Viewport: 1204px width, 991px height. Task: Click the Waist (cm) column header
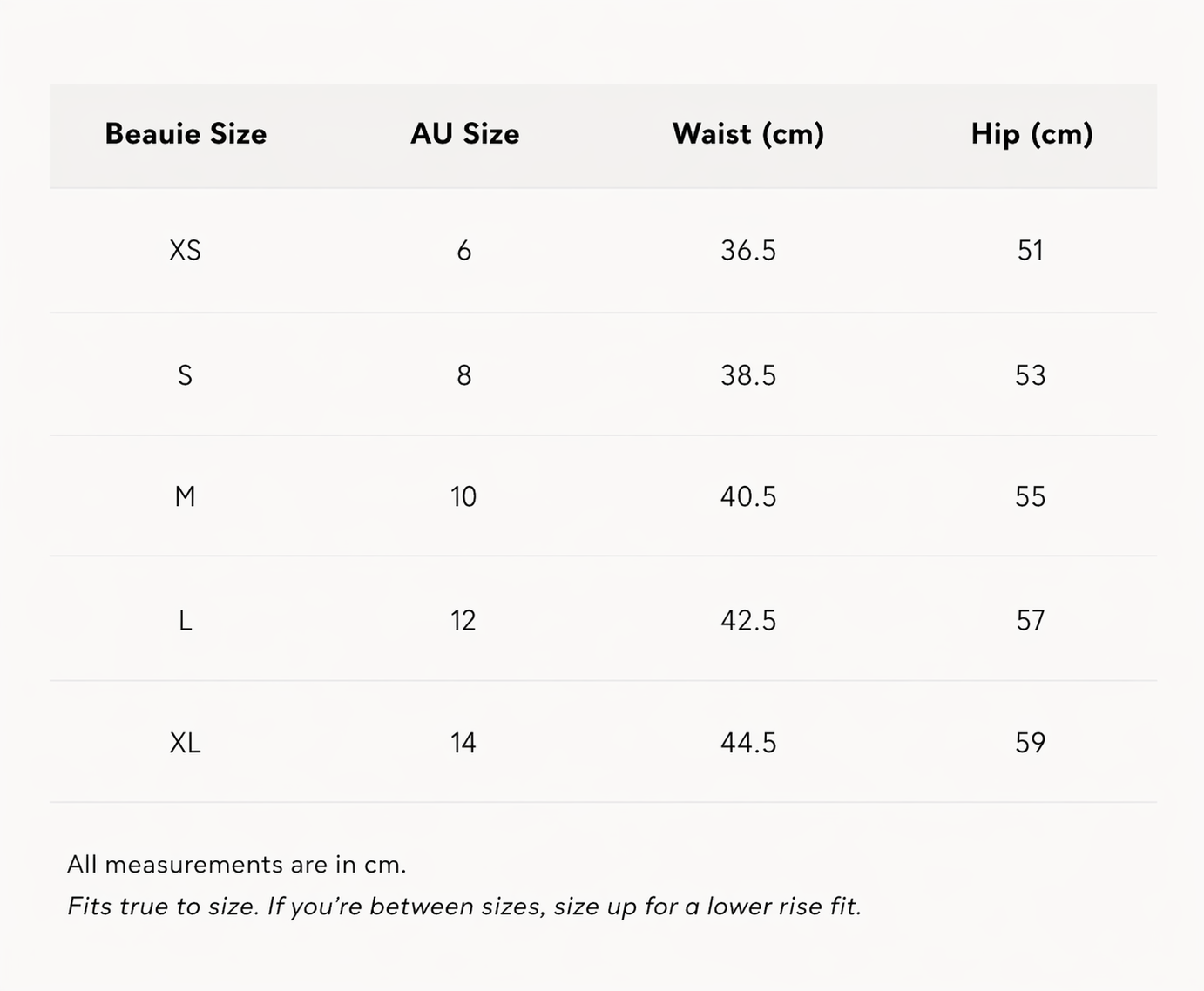(x=748, y=134)
